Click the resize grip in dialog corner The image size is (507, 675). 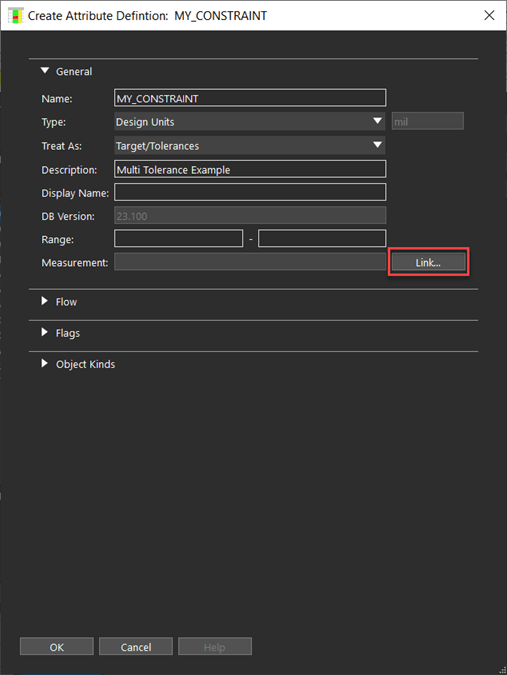[x=502, y=670]
